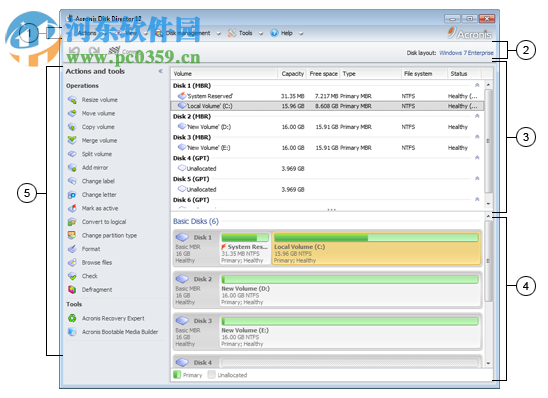Select Unallocated space under Disk 5 (GPT)

pos(327,189)
